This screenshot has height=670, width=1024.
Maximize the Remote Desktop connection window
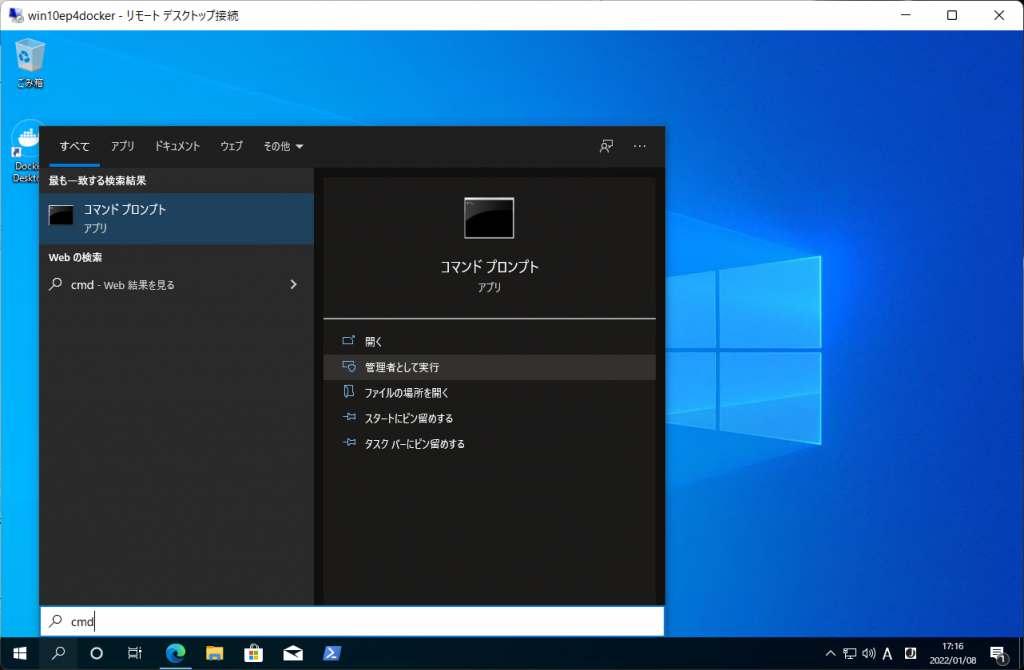[952, 15]
